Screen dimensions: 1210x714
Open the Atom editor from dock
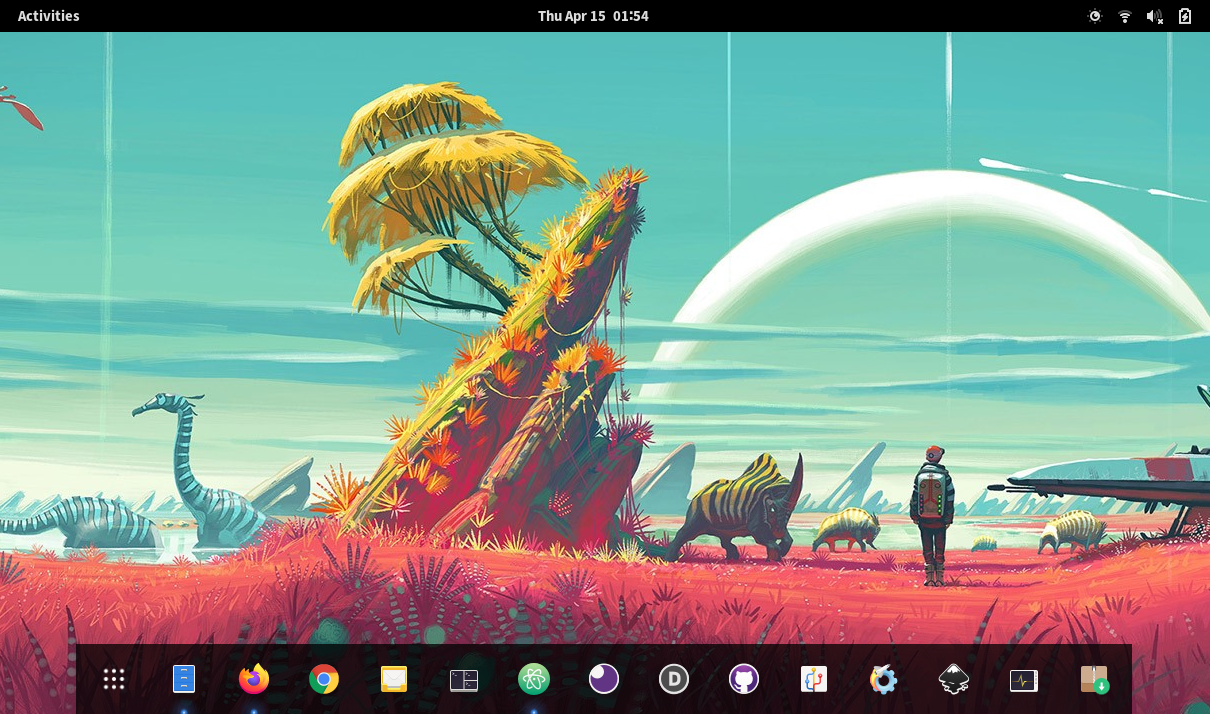pyautogui.click(x=534, y=680)
